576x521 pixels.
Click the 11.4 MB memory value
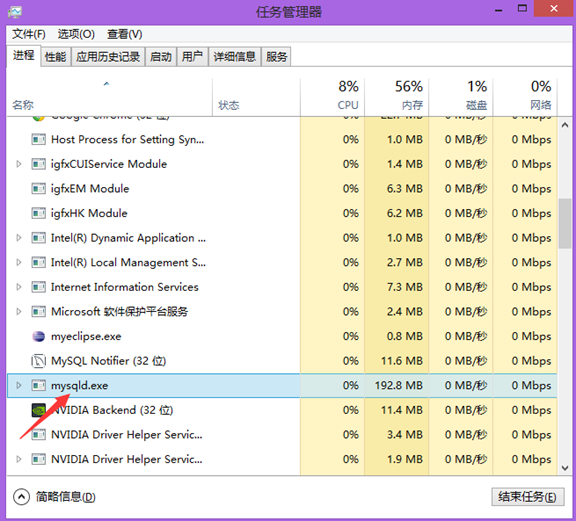click(x=402, y=410)
